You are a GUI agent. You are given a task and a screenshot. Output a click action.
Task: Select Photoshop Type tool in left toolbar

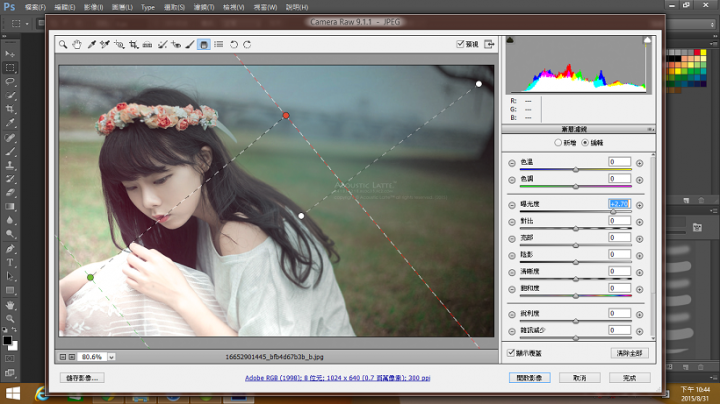(10, 263)
